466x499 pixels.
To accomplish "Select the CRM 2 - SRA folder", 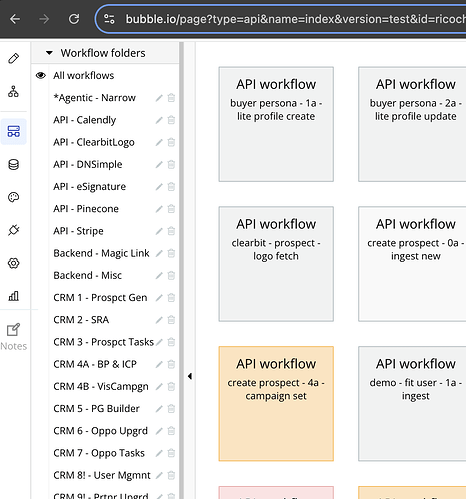I will [81, 320].
